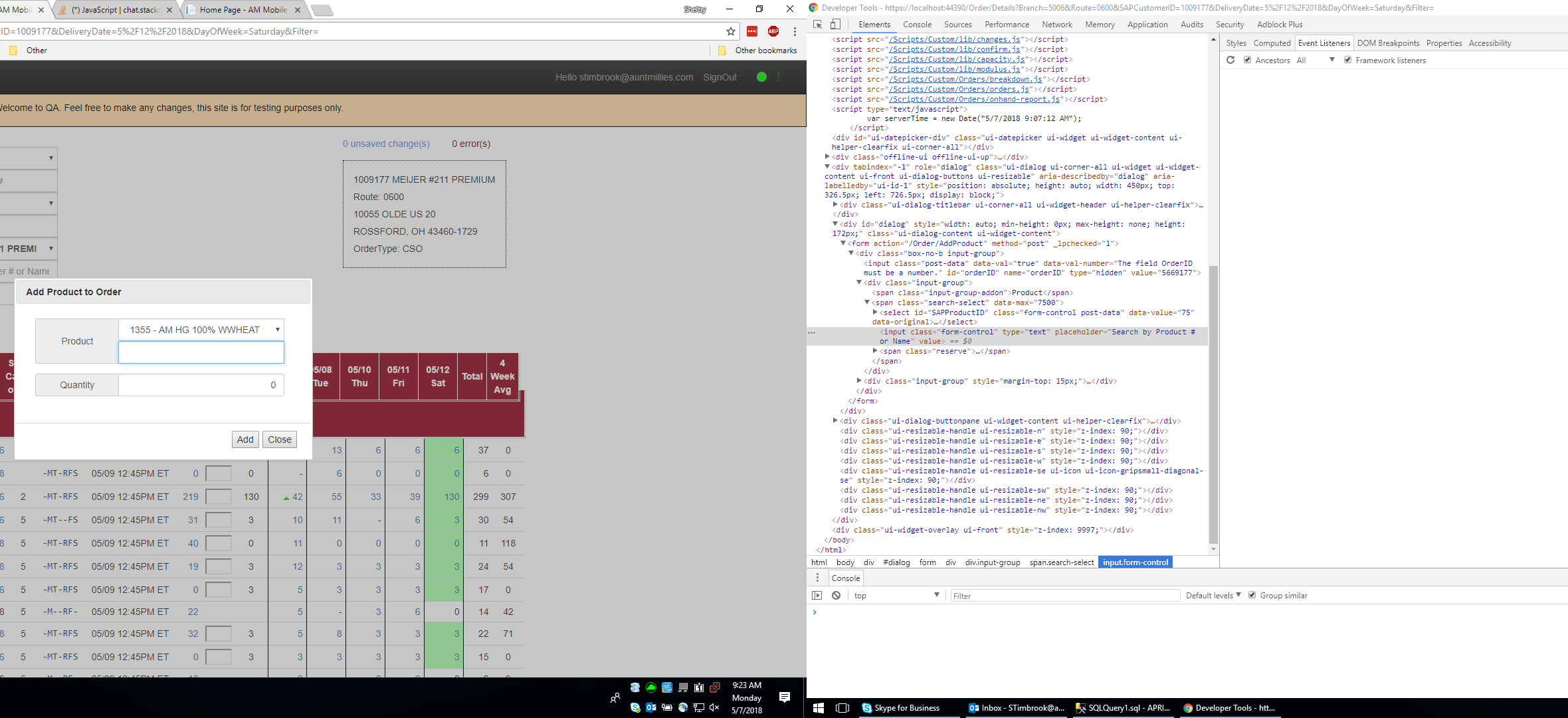Click the battery power tray icon

(667, 707)
